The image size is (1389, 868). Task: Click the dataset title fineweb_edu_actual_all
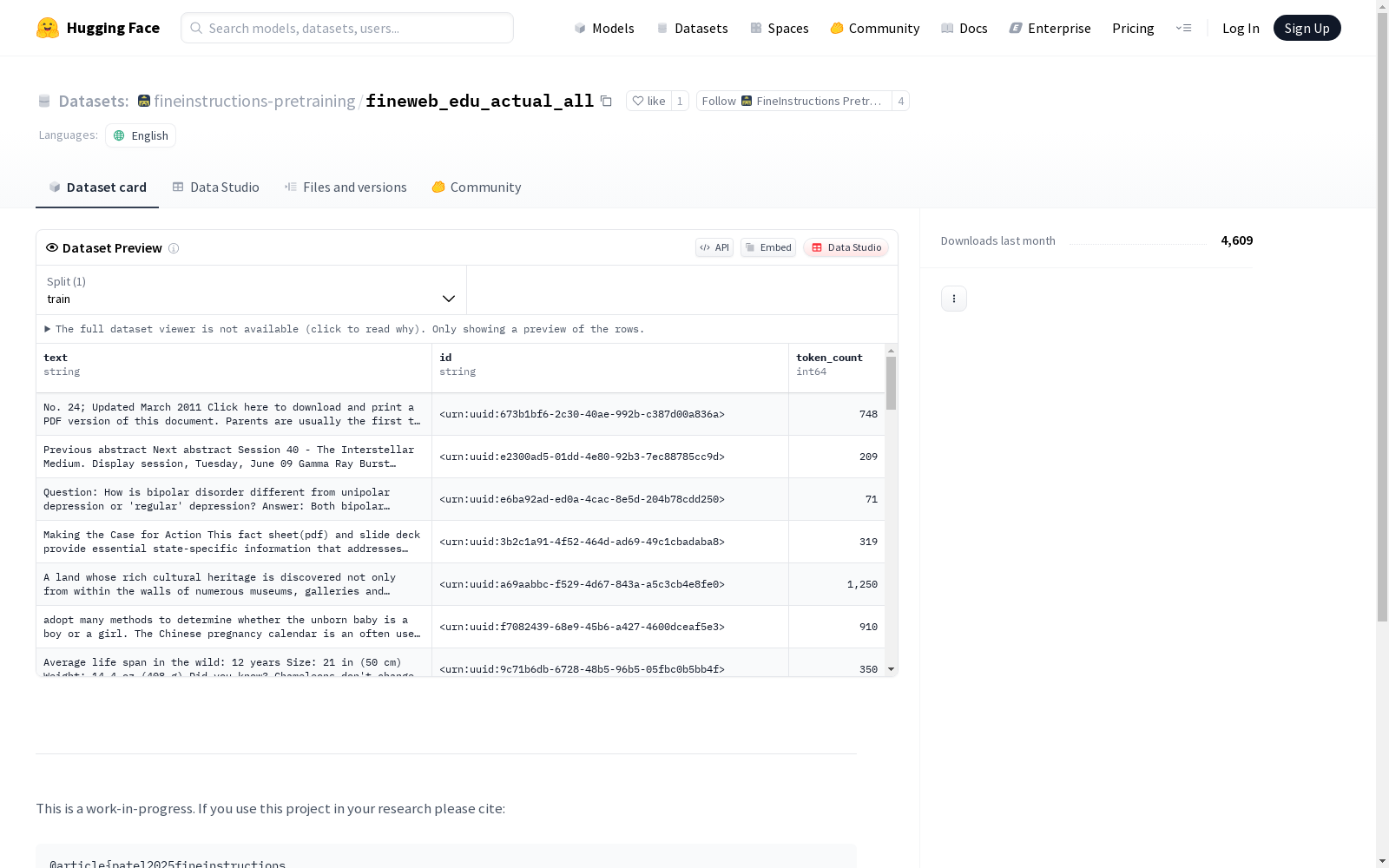tap(479, 101)
